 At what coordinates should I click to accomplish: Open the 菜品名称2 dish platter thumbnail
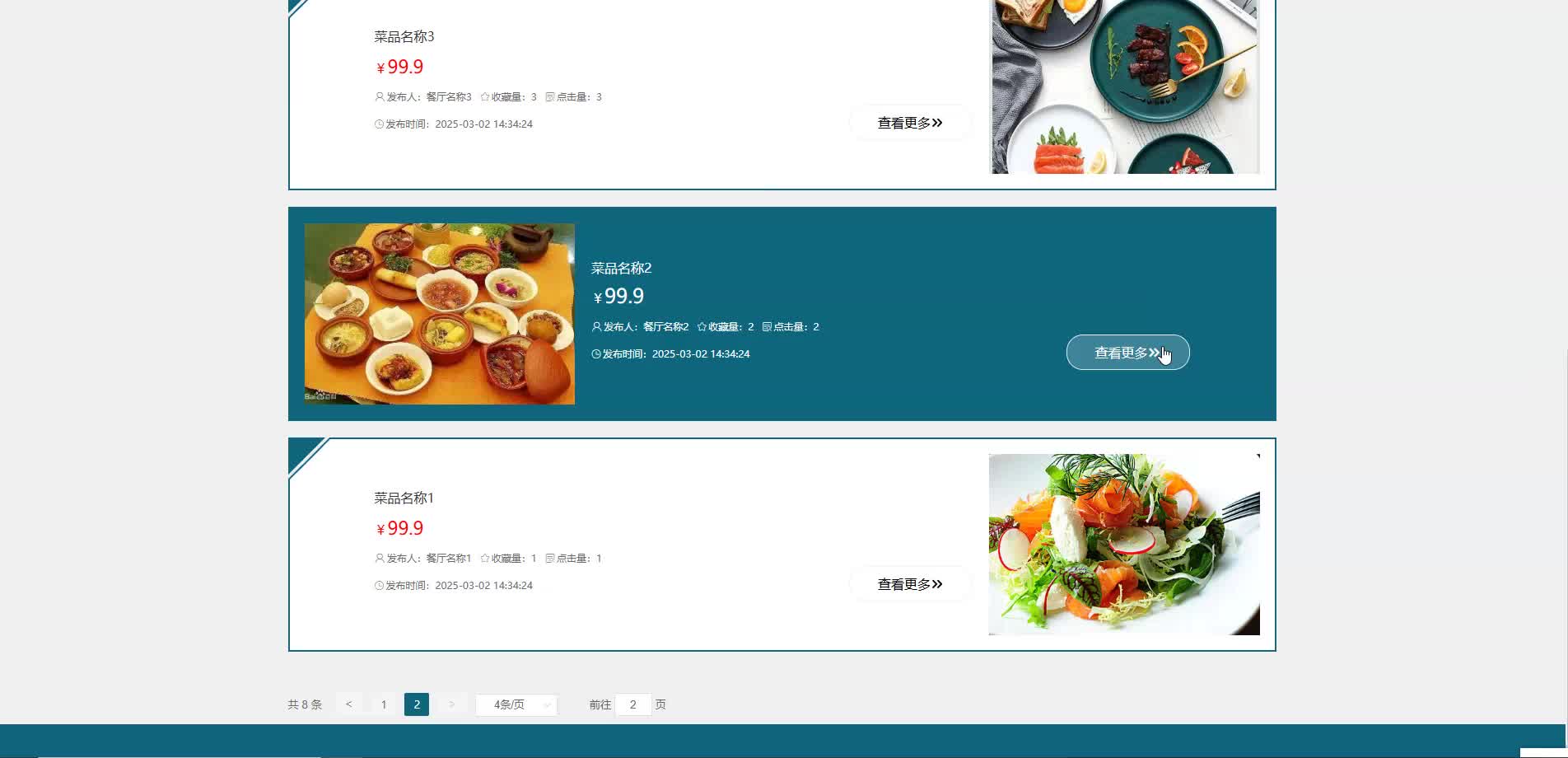(440, 314)
